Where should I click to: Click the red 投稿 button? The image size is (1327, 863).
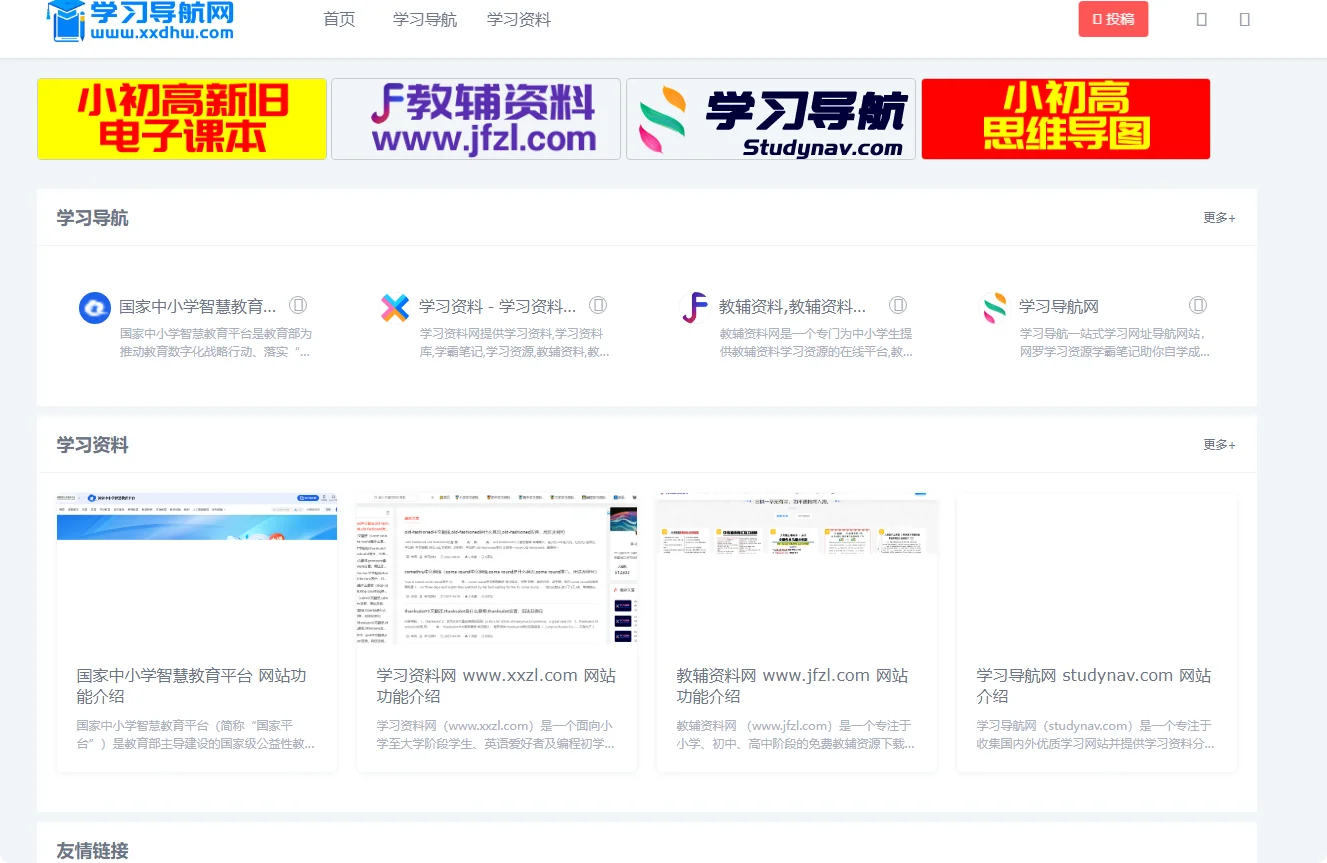point(1113,18)
